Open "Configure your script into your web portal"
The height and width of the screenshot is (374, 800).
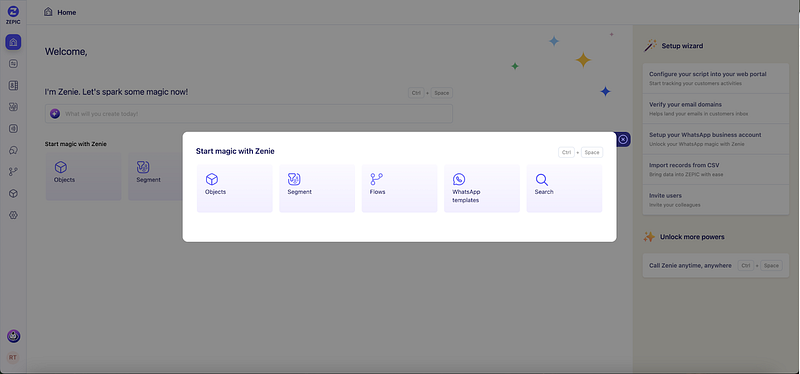tap(716, 78)
